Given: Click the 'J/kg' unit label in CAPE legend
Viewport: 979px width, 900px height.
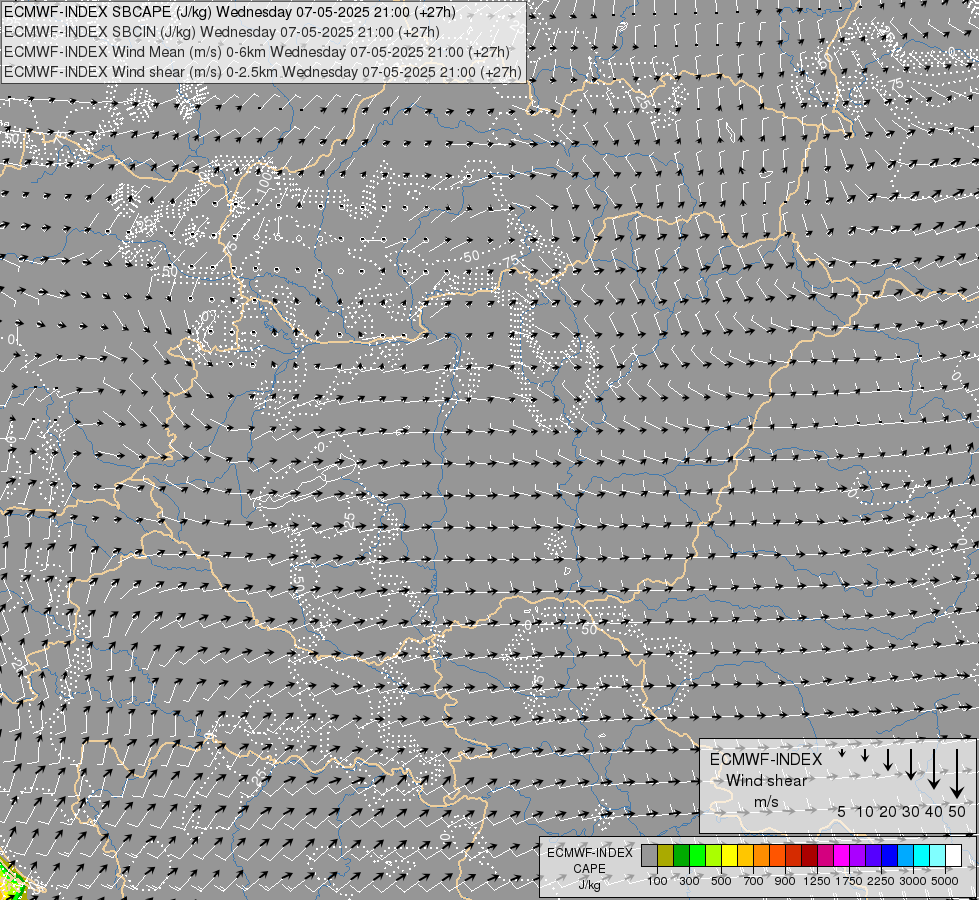Looking at the screenshot, I should (x=589, y=886).
